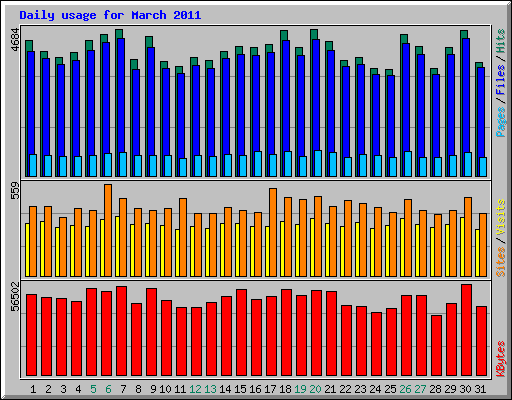Click the 'Daily usage for March 2011' title

point(110,16)
